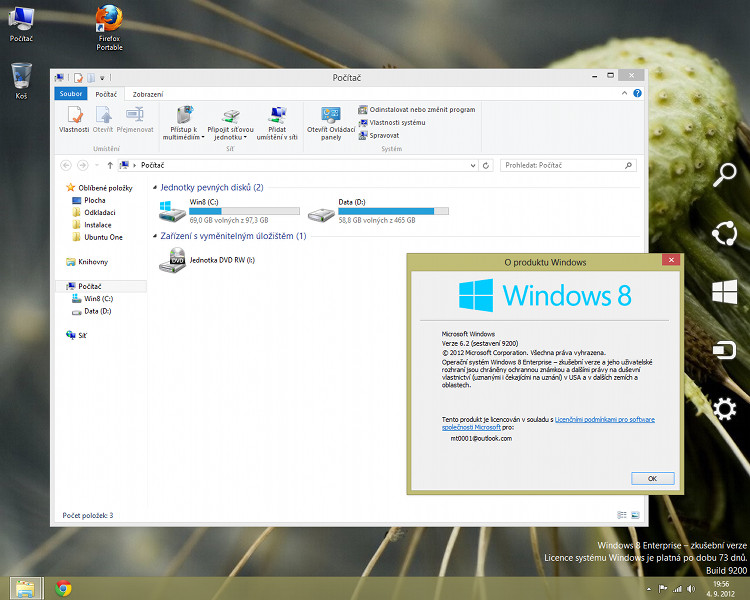Expand the address bar history dropdown
Screen dimensions: 750x600
(473, 166)
